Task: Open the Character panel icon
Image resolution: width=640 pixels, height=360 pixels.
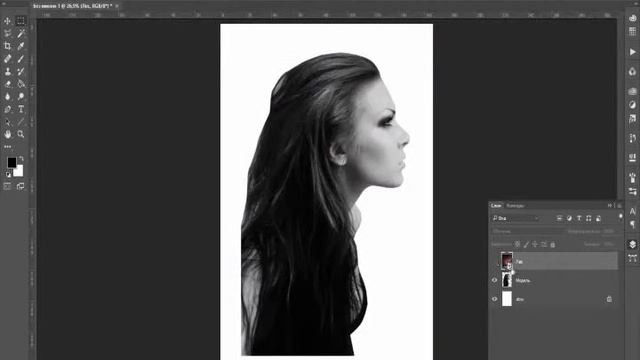Action: [633, 211]
